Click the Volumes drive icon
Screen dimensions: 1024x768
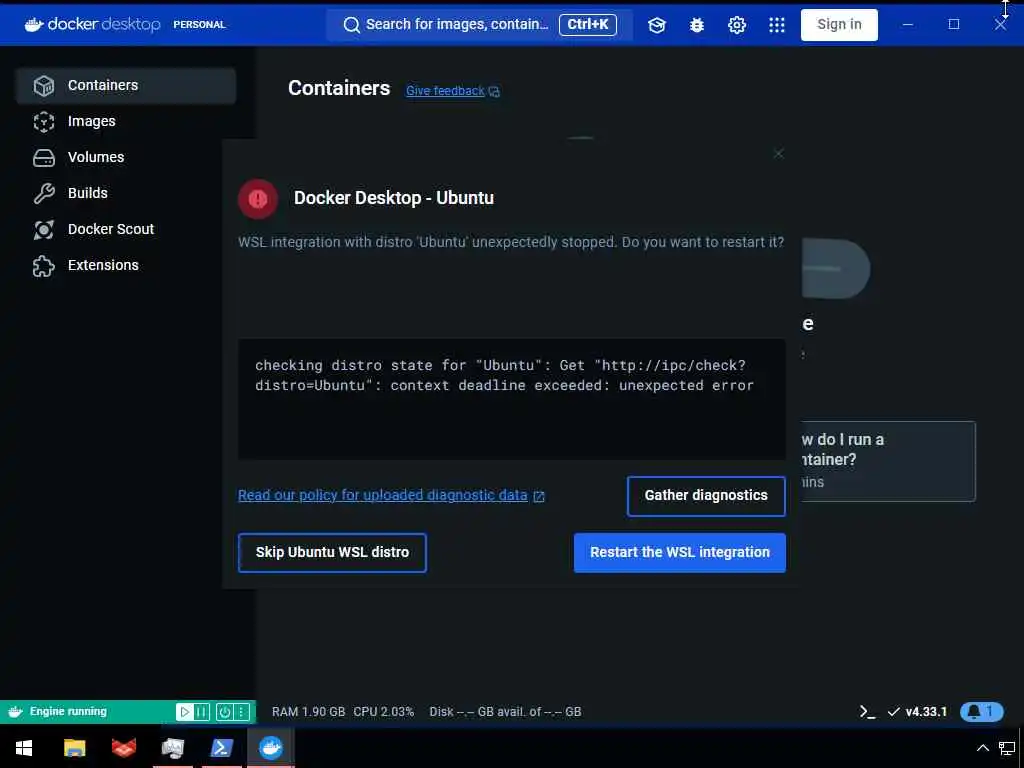[x=44, y=157]
